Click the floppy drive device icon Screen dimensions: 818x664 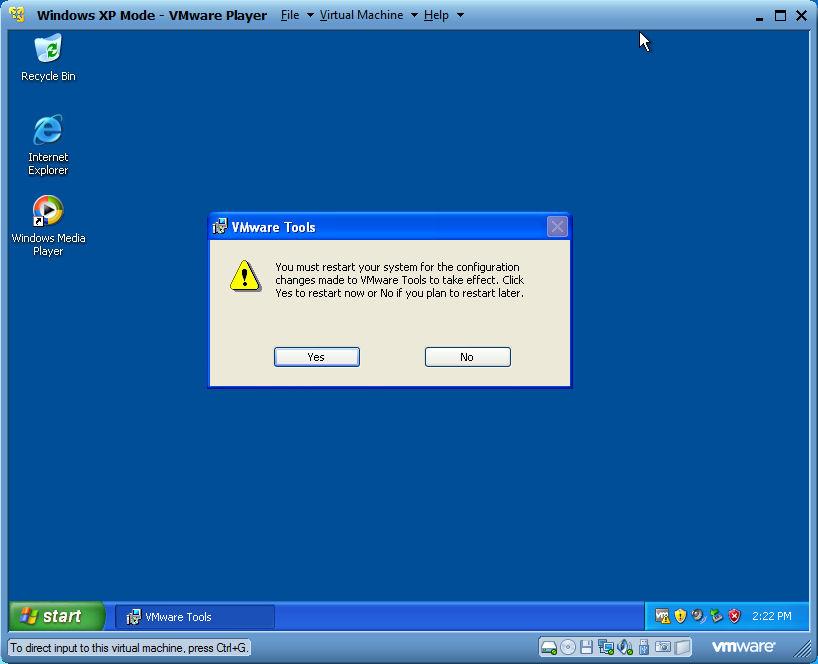[586, 647]
